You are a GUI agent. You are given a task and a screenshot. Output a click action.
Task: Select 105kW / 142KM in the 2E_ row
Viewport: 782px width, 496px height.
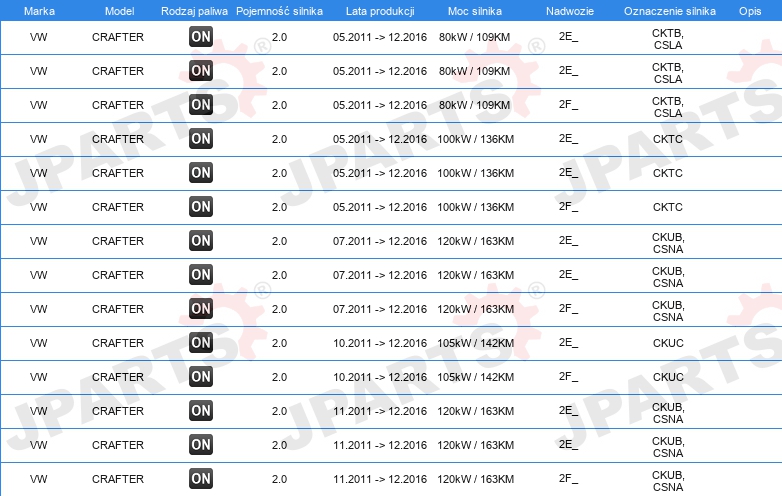[475, 343]
